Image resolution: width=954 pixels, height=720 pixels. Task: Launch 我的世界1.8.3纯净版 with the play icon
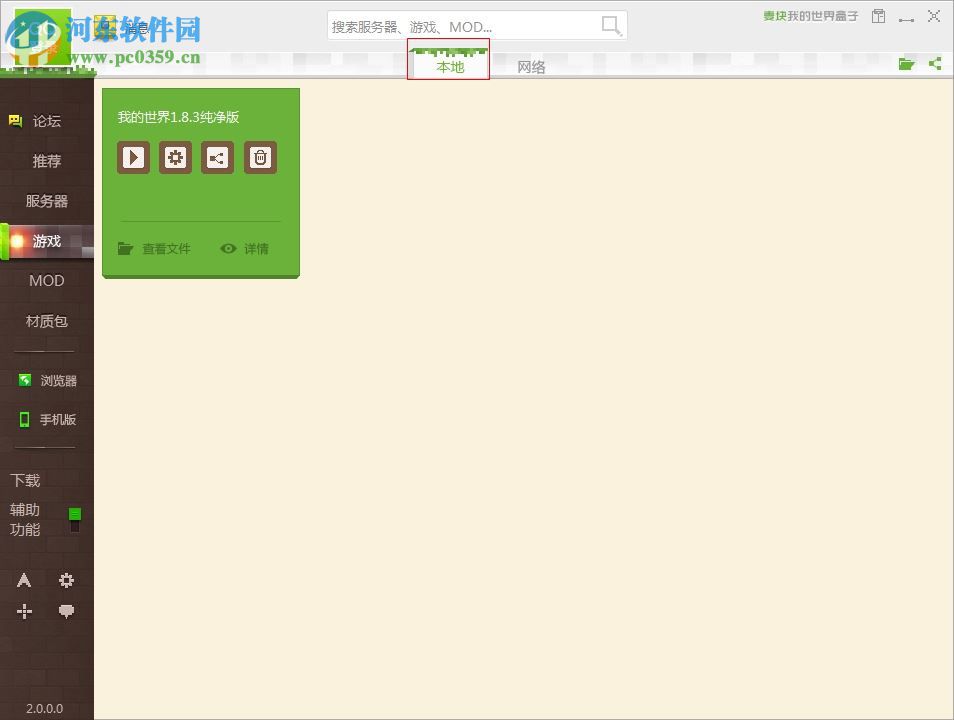[x=133, y=157]
